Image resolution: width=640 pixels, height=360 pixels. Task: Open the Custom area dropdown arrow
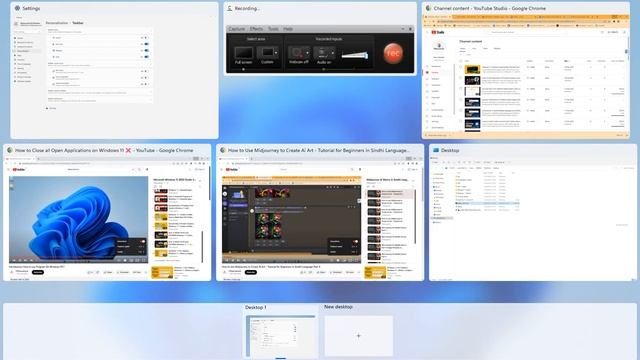(276, 53)
